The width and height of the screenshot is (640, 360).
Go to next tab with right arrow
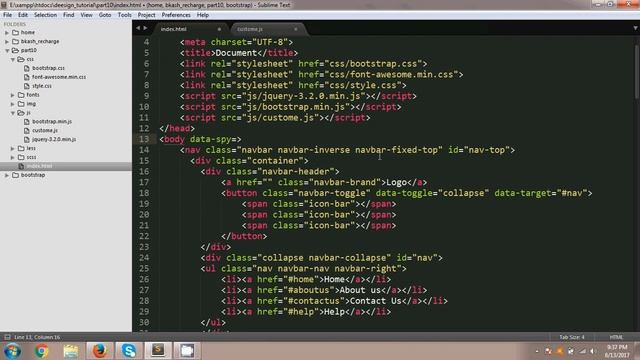click(x=145, y=28)
